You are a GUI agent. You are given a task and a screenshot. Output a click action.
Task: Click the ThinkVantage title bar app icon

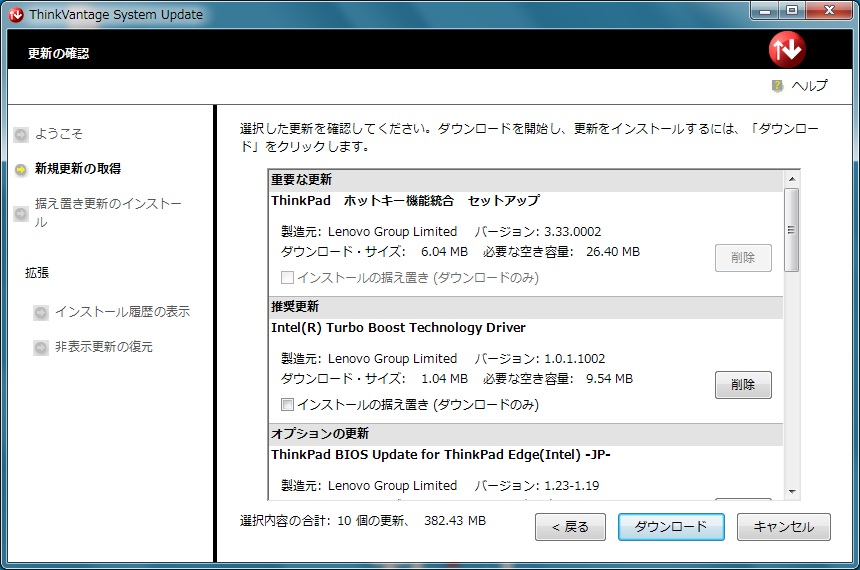(x=16, y=14)
